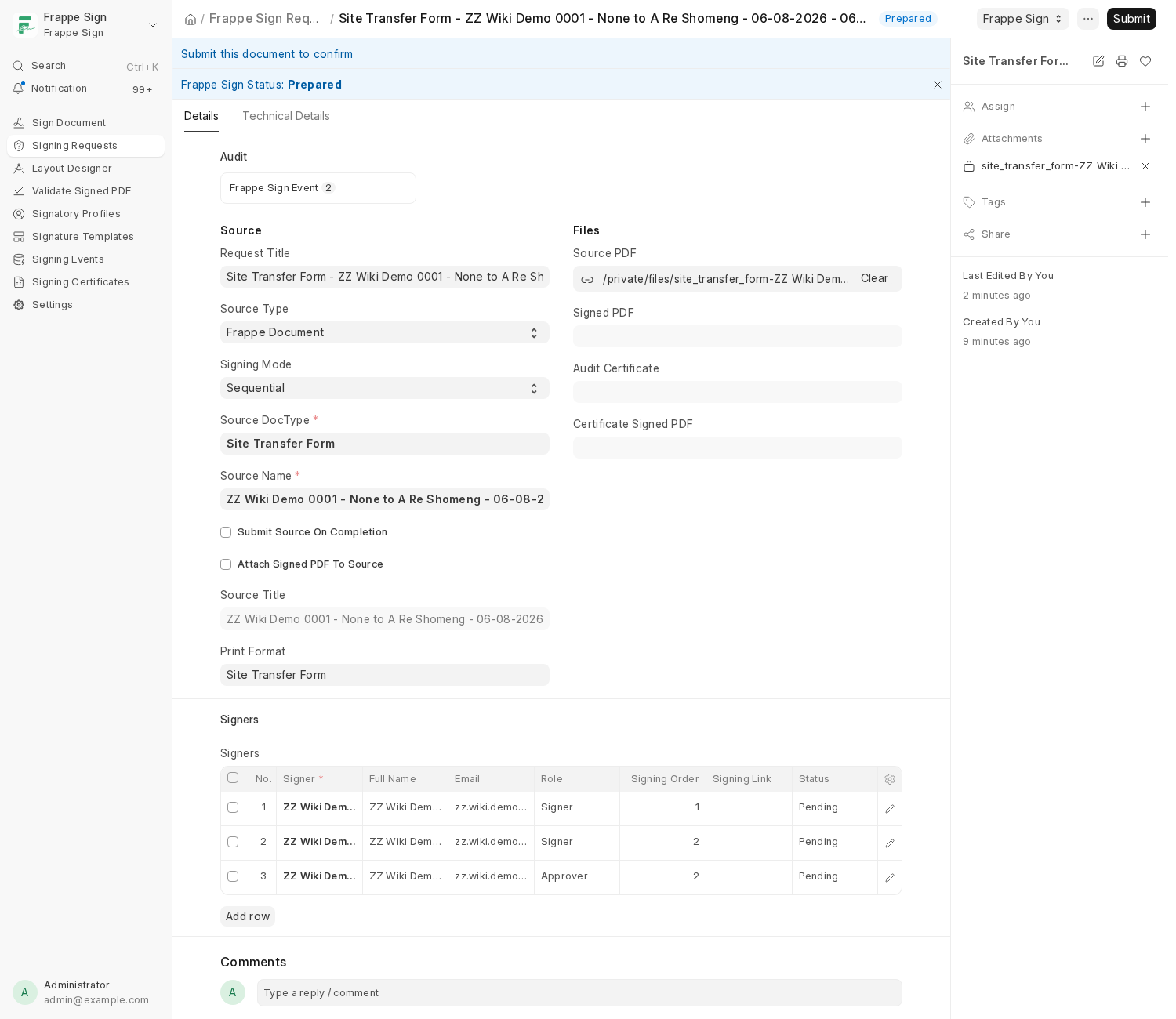Add an assignment with the plus icon
The height and width of the screenshot is (1019, 1176).
(x=1145, y=107)
